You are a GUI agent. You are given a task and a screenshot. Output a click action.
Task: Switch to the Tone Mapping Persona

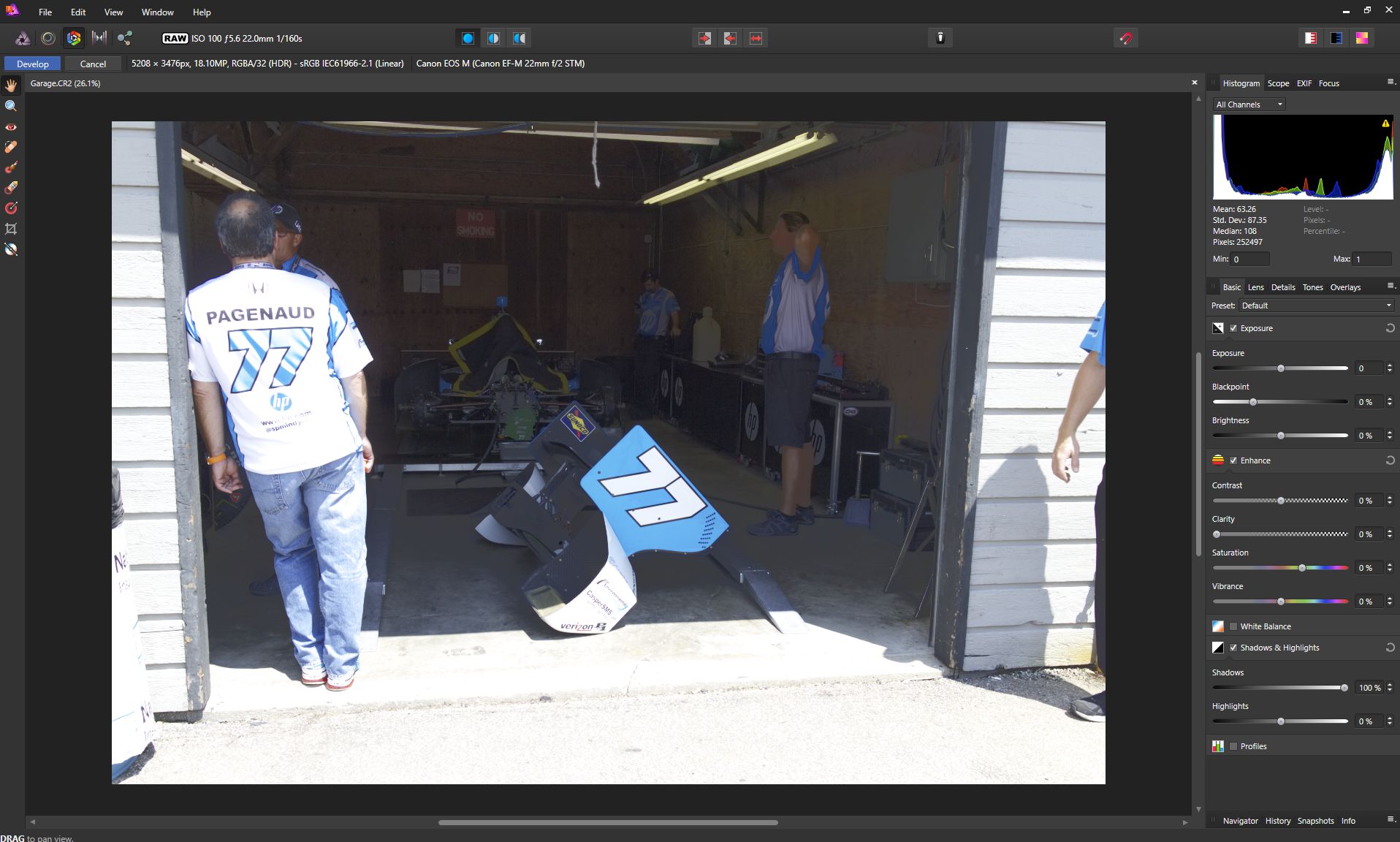(99, 38)
